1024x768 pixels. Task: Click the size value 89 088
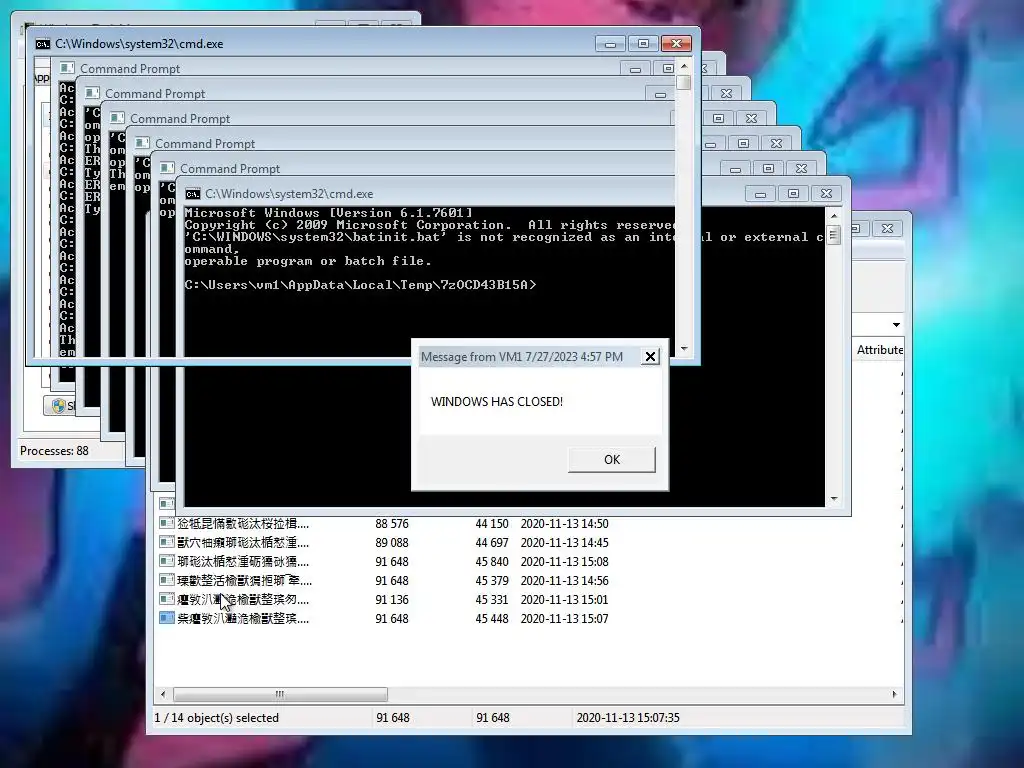pos(392,543)
